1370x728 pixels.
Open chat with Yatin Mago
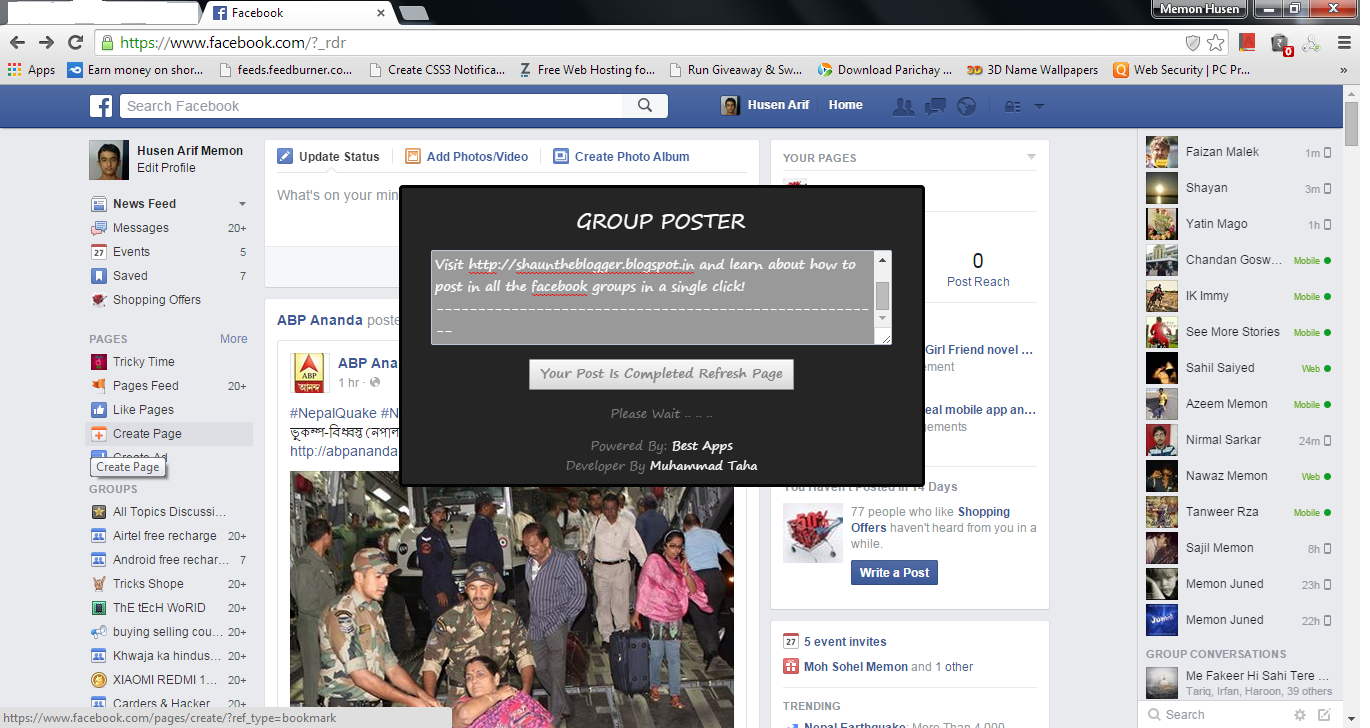coord(1239,224)
